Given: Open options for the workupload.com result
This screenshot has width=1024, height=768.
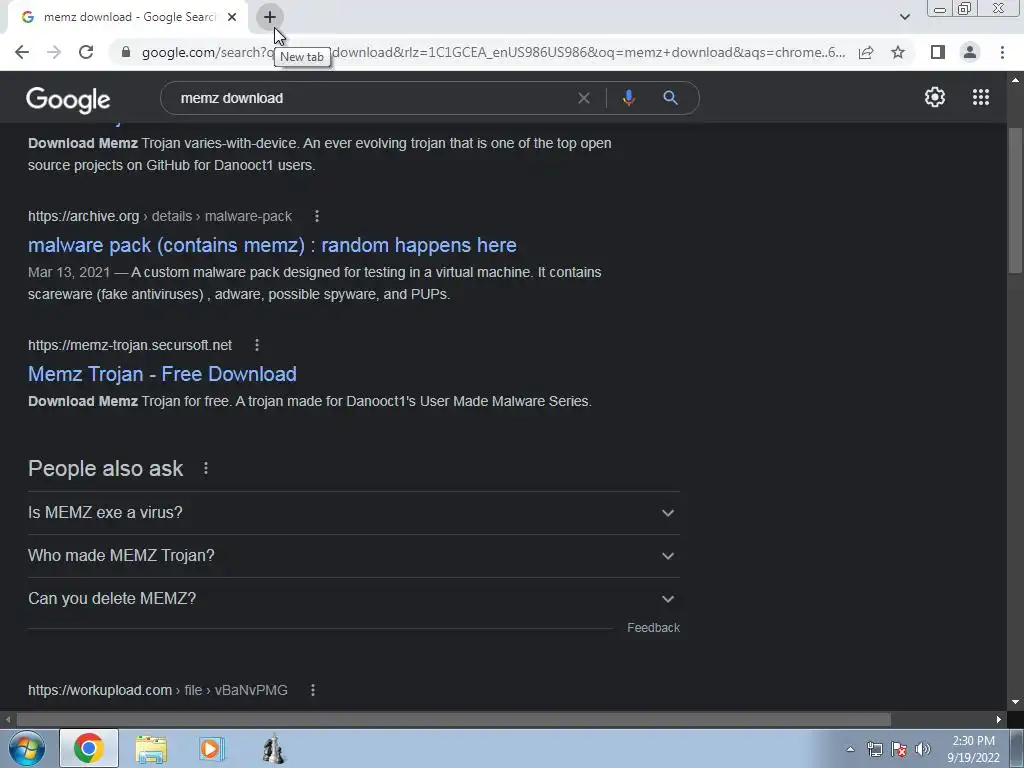Looking at the screenshot, I should click(313, 690).
